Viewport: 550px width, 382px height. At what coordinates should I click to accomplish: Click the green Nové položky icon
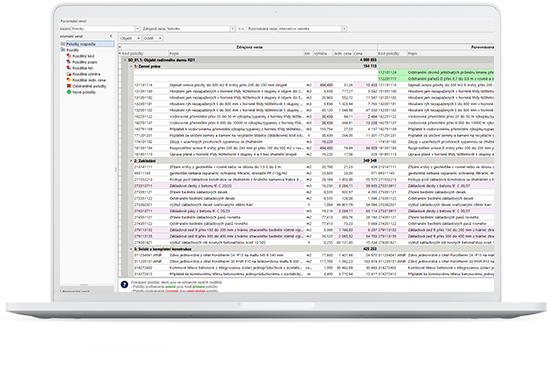[x=69, y=92]
